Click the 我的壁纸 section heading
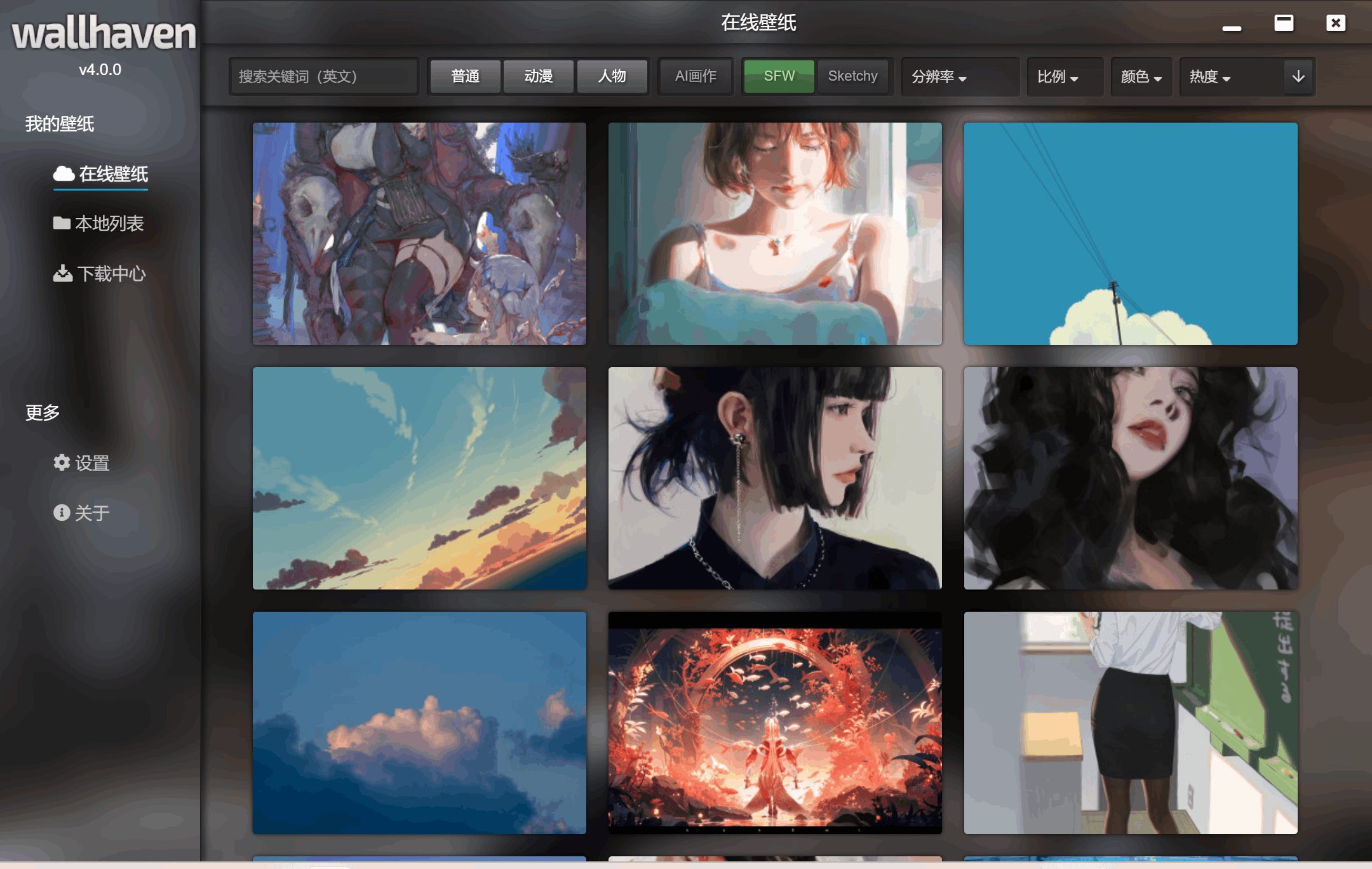This screenshot has width=1372, height=869. pyautogui.click(x=60, y=124)
